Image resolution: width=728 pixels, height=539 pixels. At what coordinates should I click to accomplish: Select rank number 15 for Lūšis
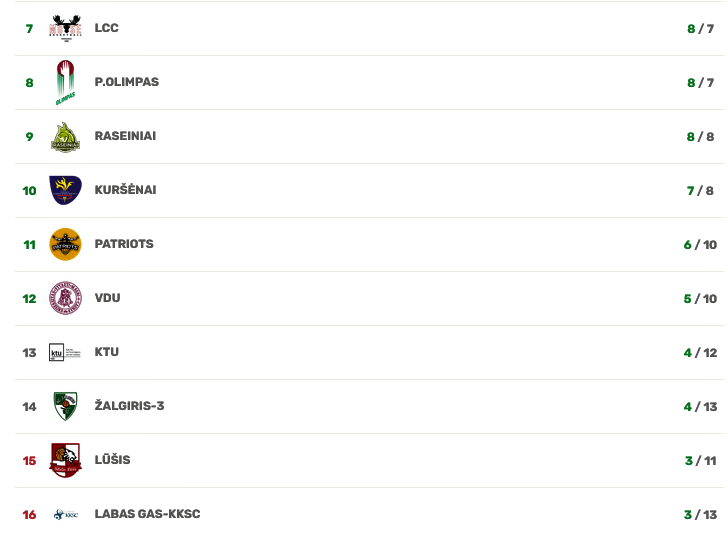pyautogui.click(x=29, y=461)
